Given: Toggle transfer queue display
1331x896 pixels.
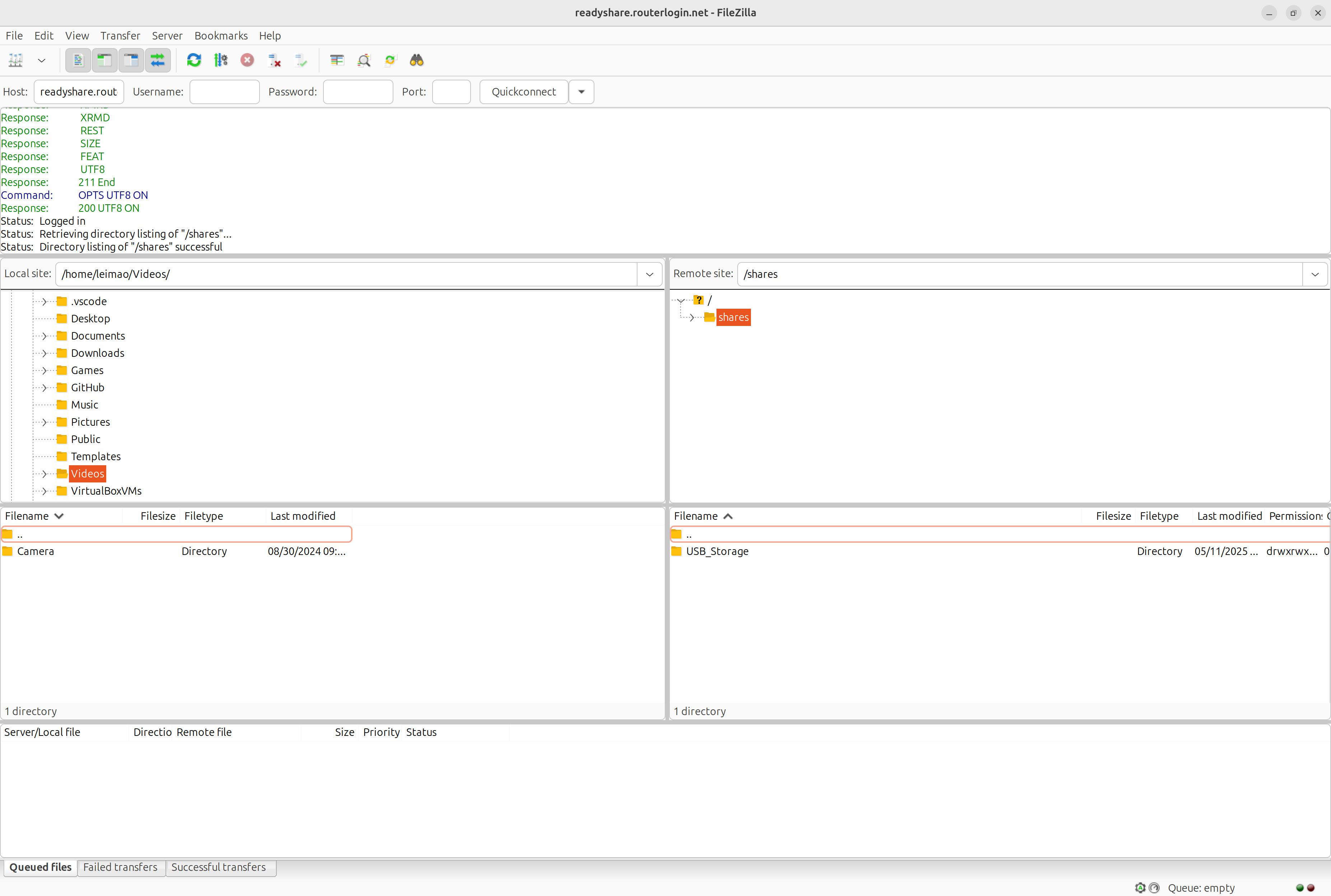Looking at the screenshot, I should coord(157,60).
